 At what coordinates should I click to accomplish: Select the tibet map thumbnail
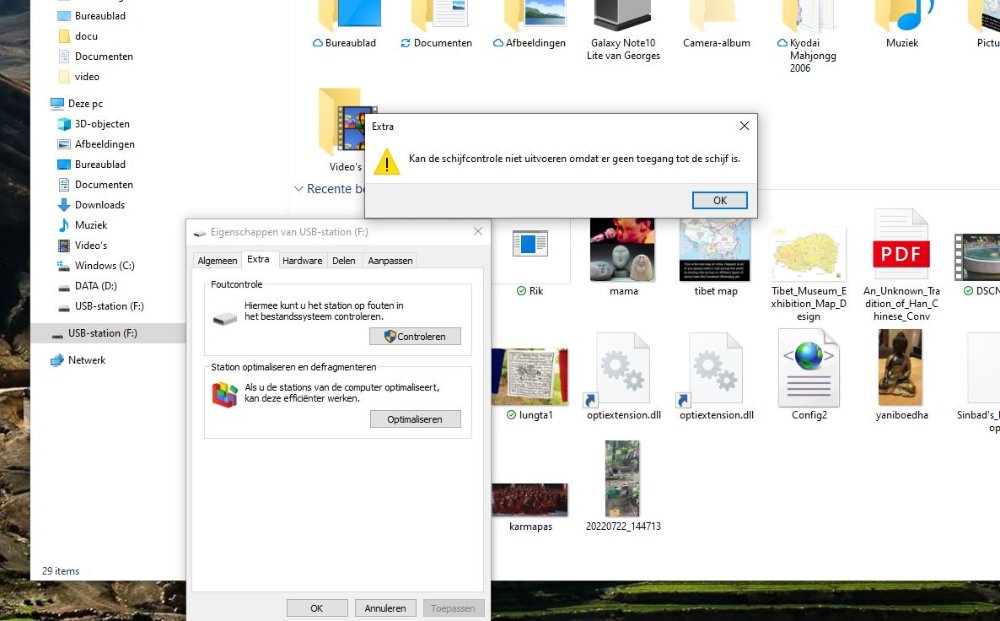pos(715,249)
